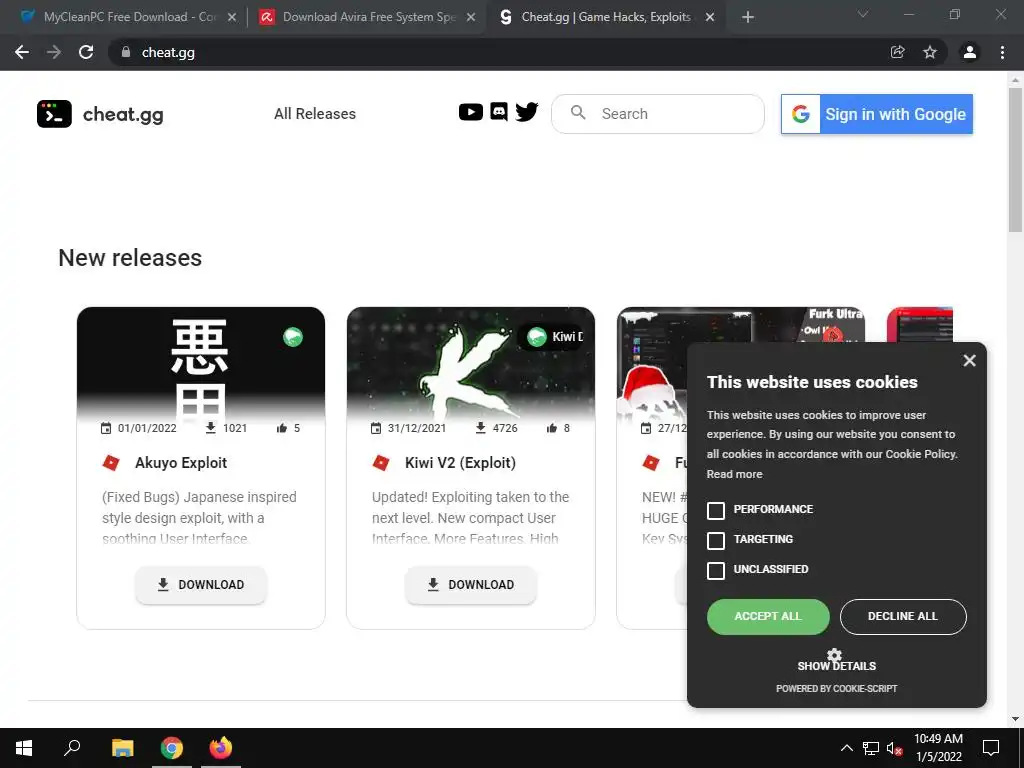Click the Chrome taskbar icon
Image resolution: width=1024 pixels, height=768 pixels.
point(172,748)
